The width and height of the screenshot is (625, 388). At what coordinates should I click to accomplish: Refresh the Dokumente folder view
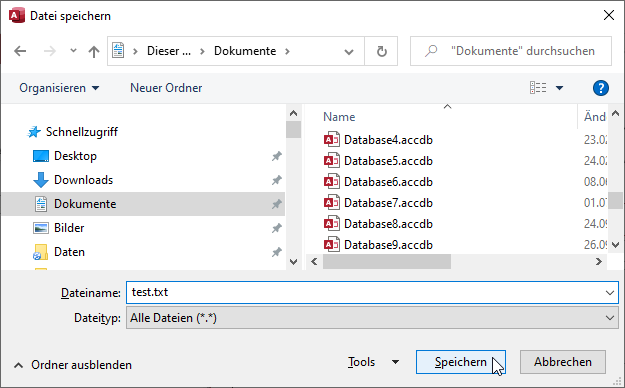[381, 51]
